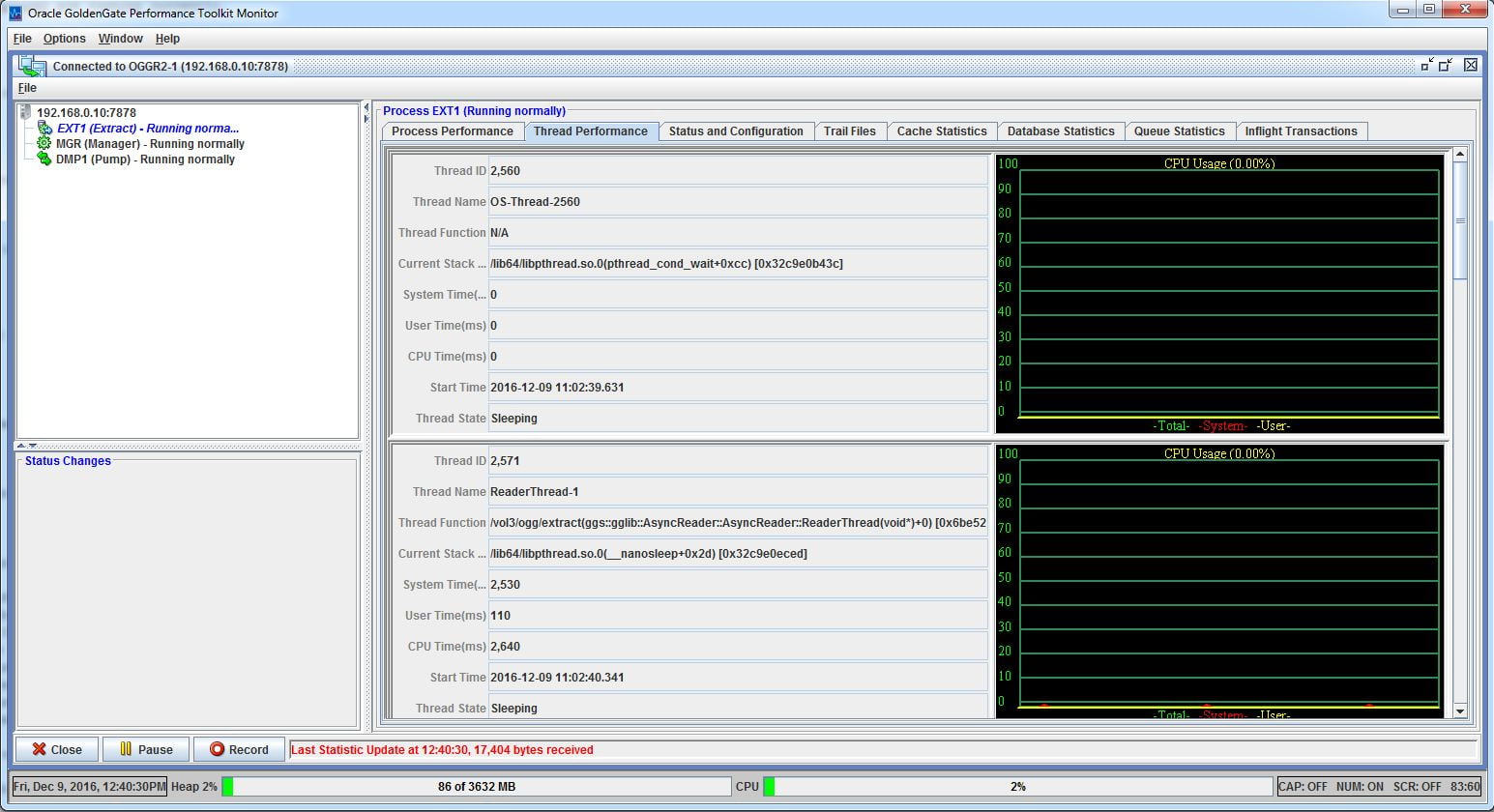
Task: Click the Close button at the bottom
Action: pyautogui.click(x=56, y=749)
